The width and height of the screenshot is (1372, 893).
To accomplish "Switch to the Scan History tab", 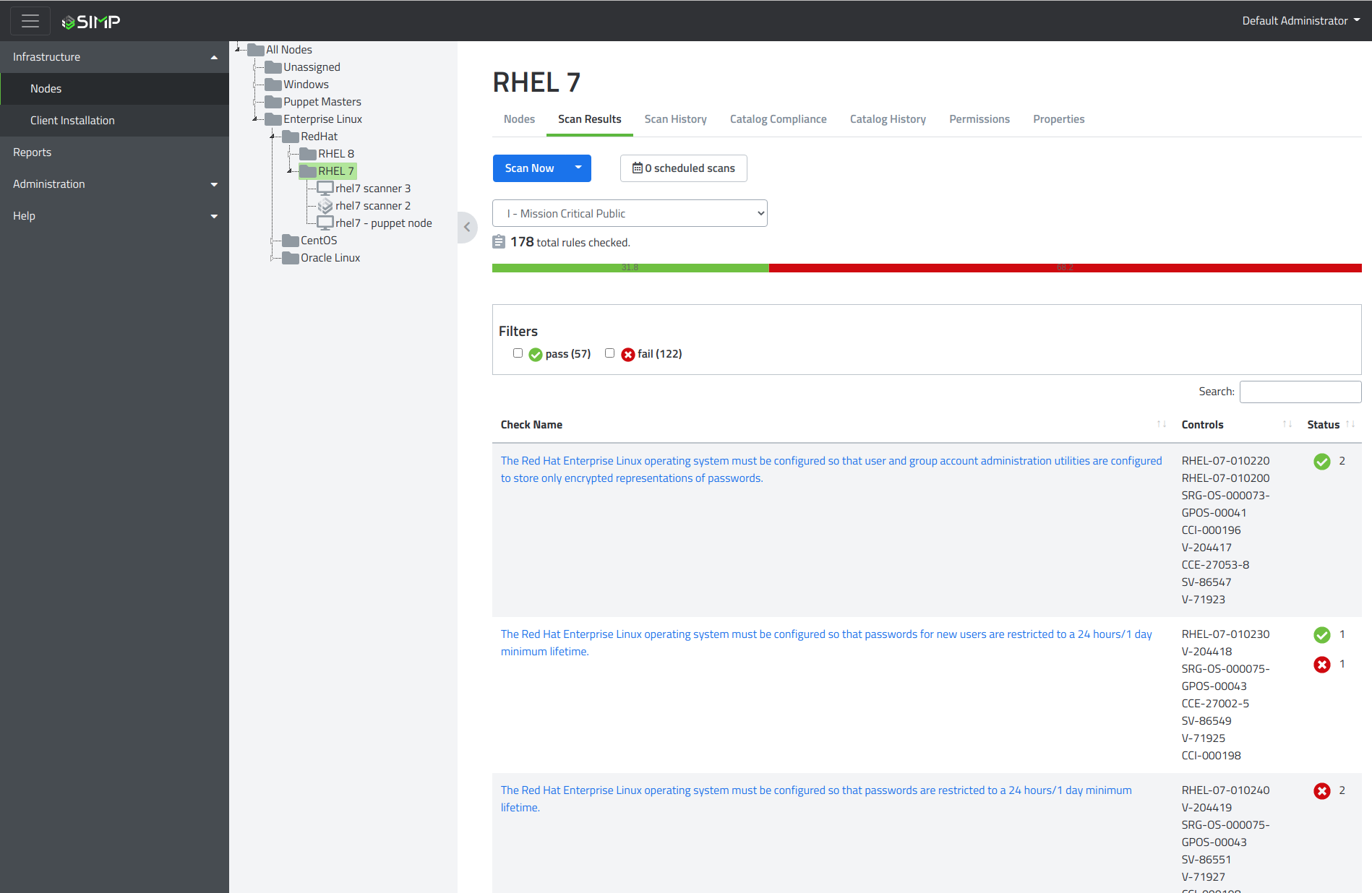I will (675, 119).
